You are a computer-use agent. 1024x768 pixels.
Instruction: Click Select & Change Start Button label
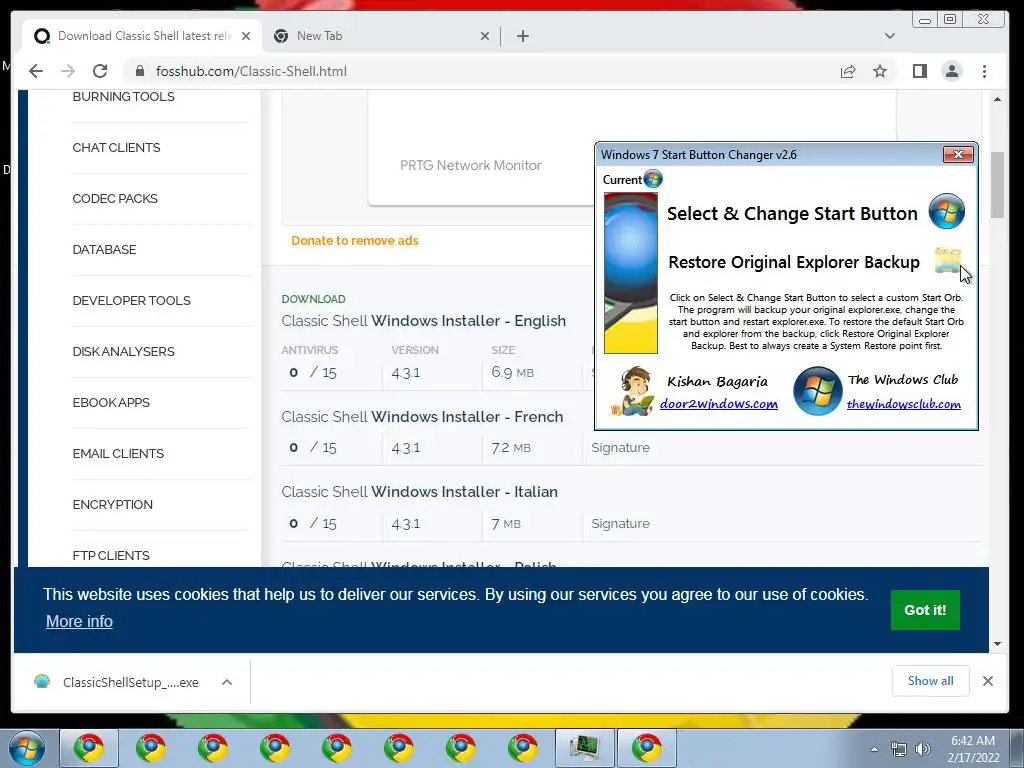click(792, 214)
